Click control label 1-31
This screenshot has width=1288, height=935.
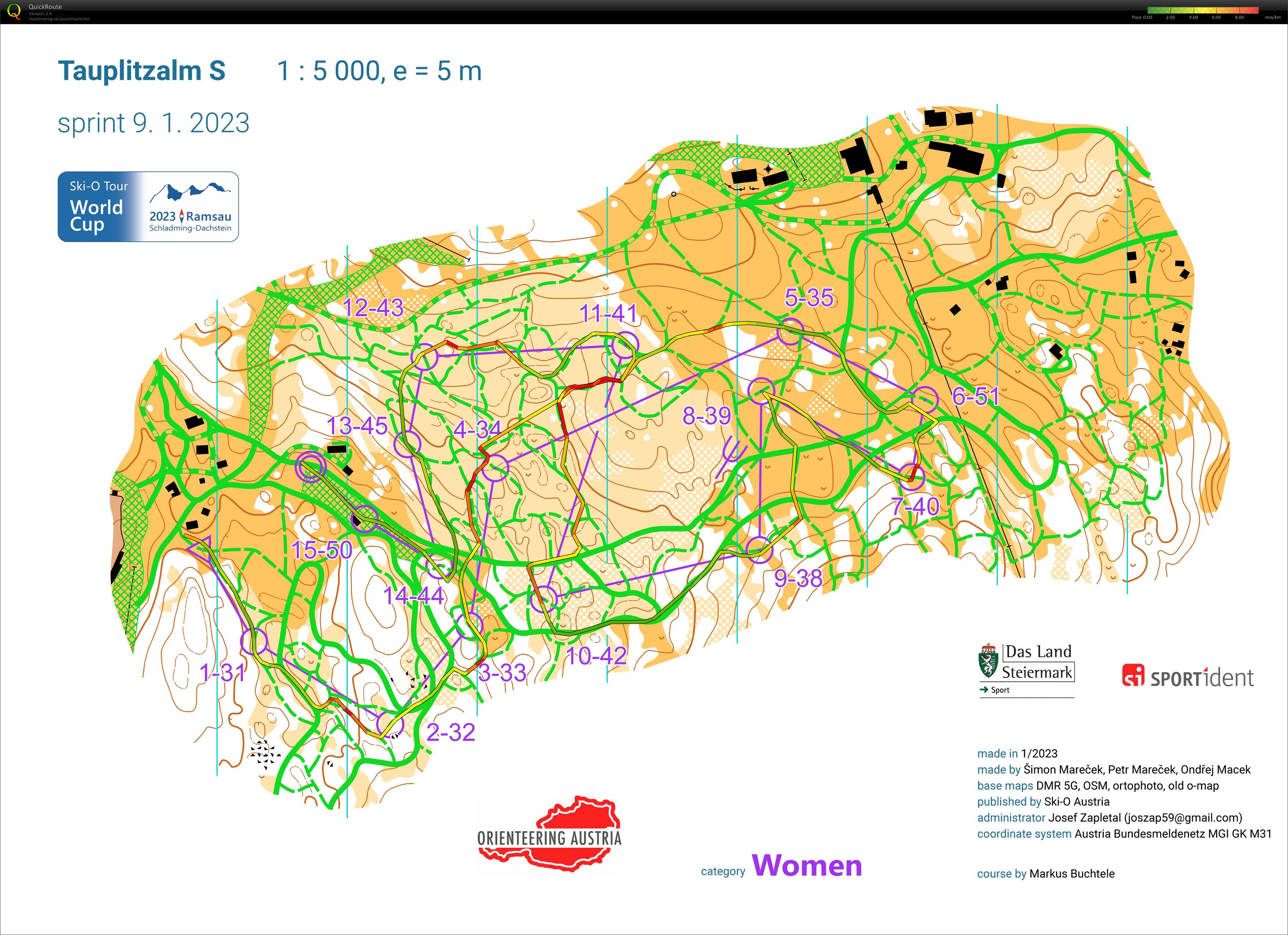[x=222, y=673]
